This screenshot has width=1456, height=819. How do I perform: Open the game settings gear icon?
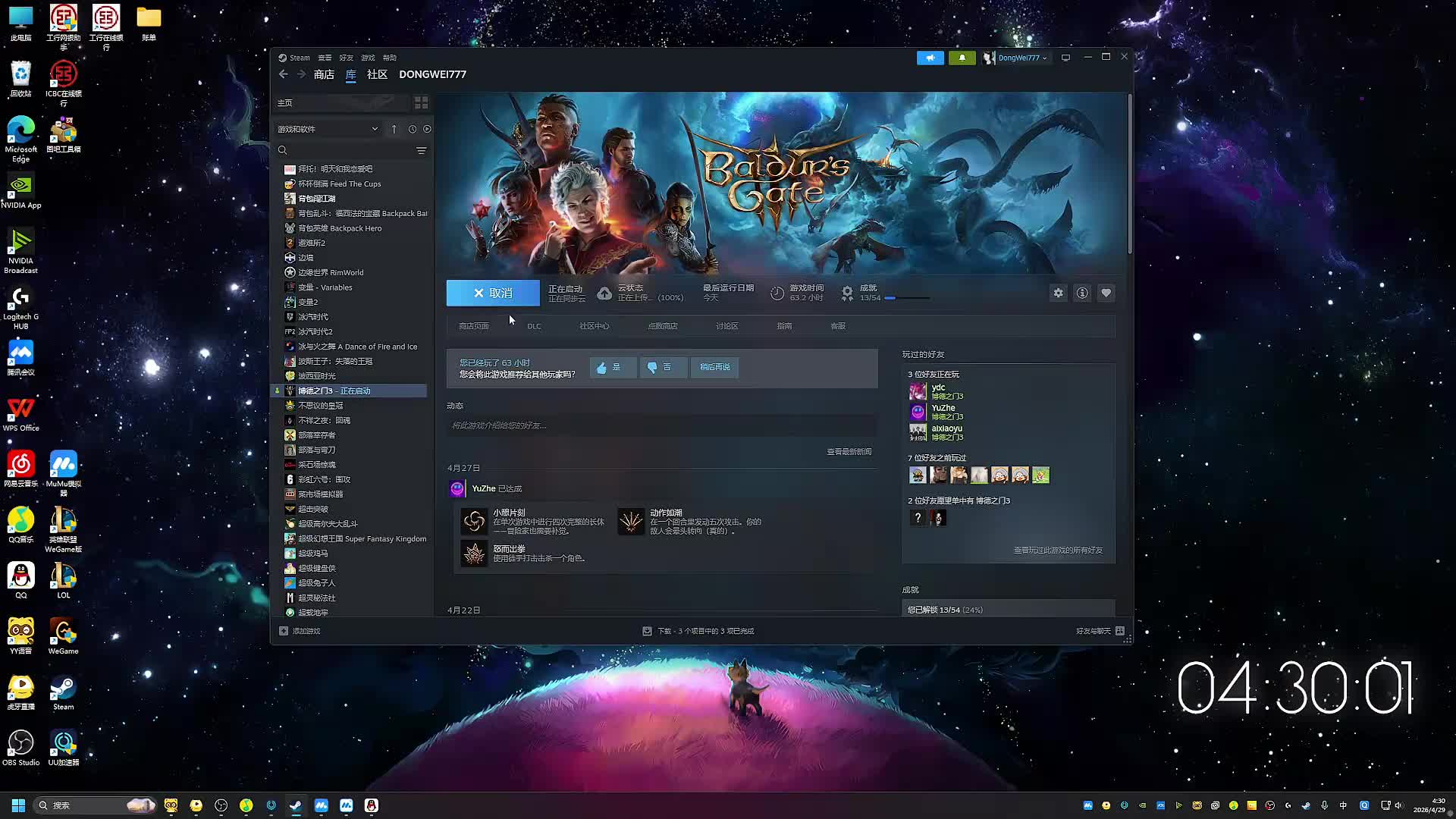(1058, 293)
